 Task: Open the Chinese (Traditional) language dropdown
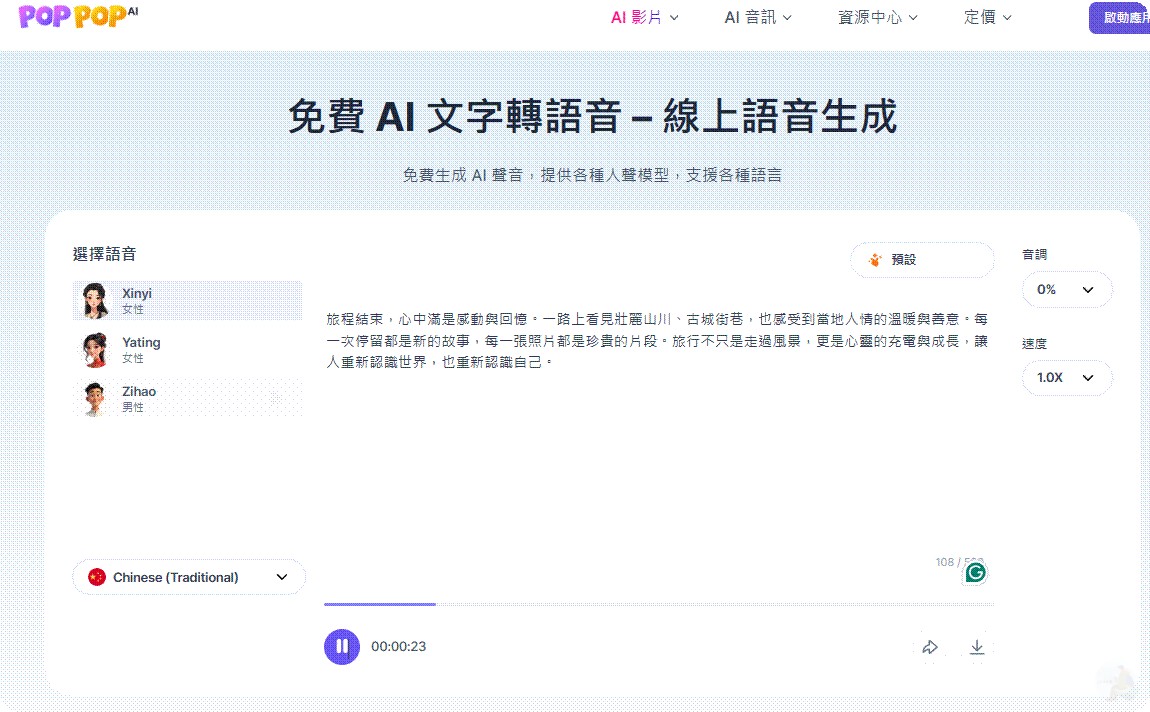tap(188, 577)
